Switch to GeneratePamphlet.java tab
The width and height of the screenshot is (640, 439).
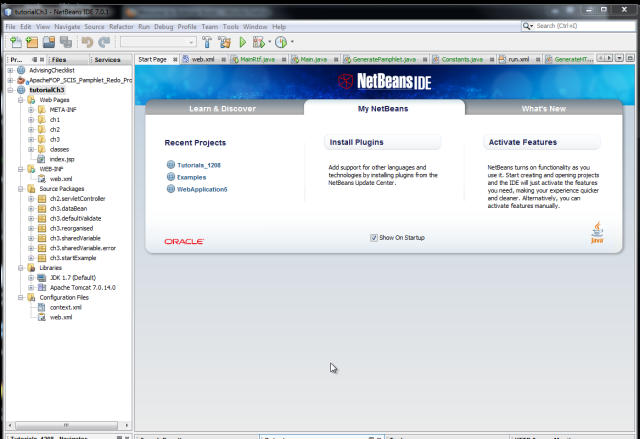click(x=384, y=60)
